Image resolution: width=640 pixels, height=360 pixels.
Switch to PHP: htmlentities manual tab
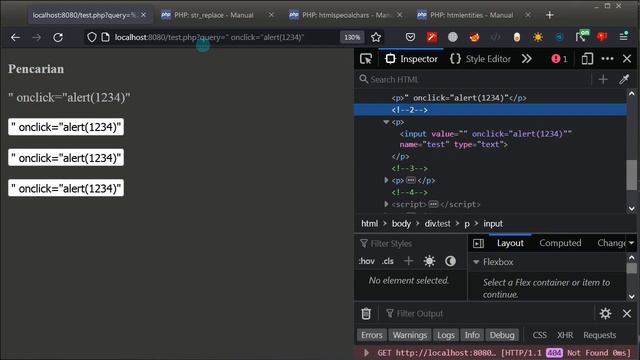471,15
